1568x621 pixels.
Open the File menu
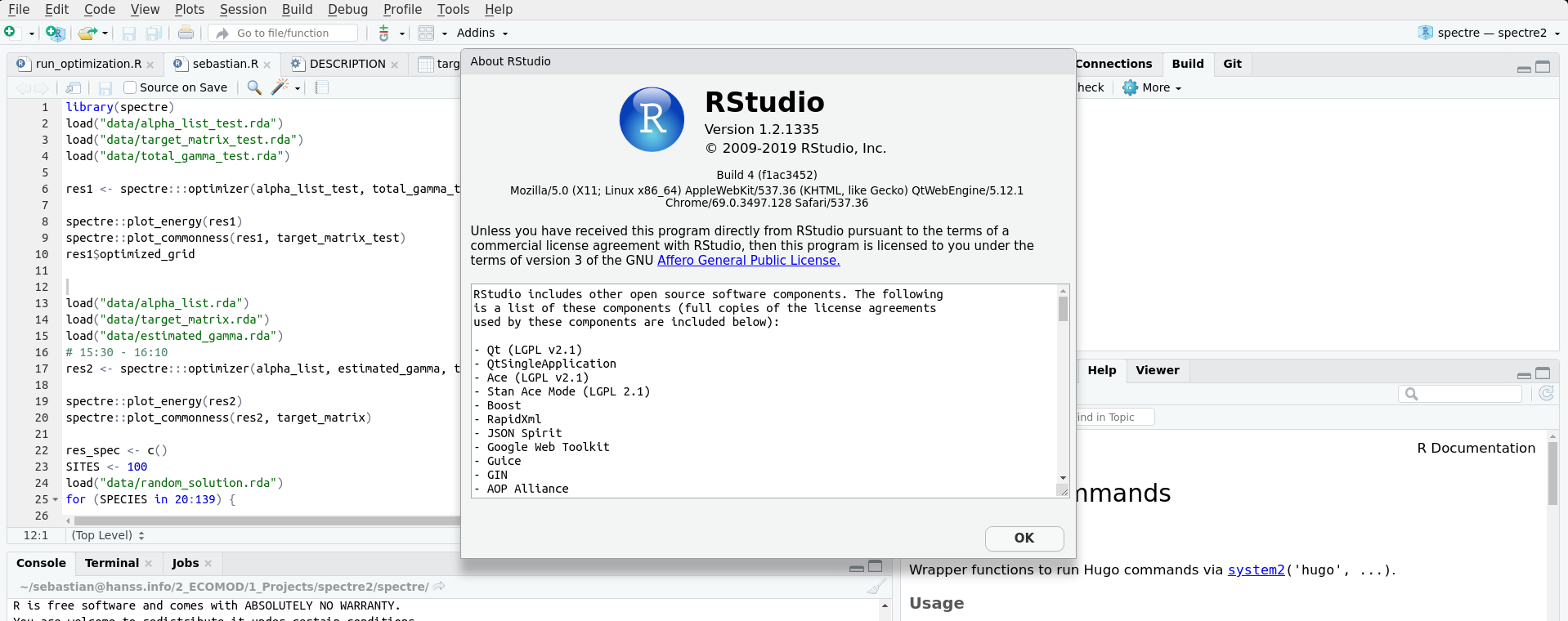[x=19, y=9]
